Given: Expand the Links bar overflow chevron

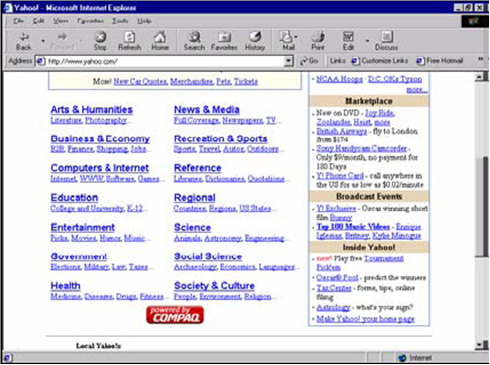Looking at the screenshot, I should pos(480,59).
